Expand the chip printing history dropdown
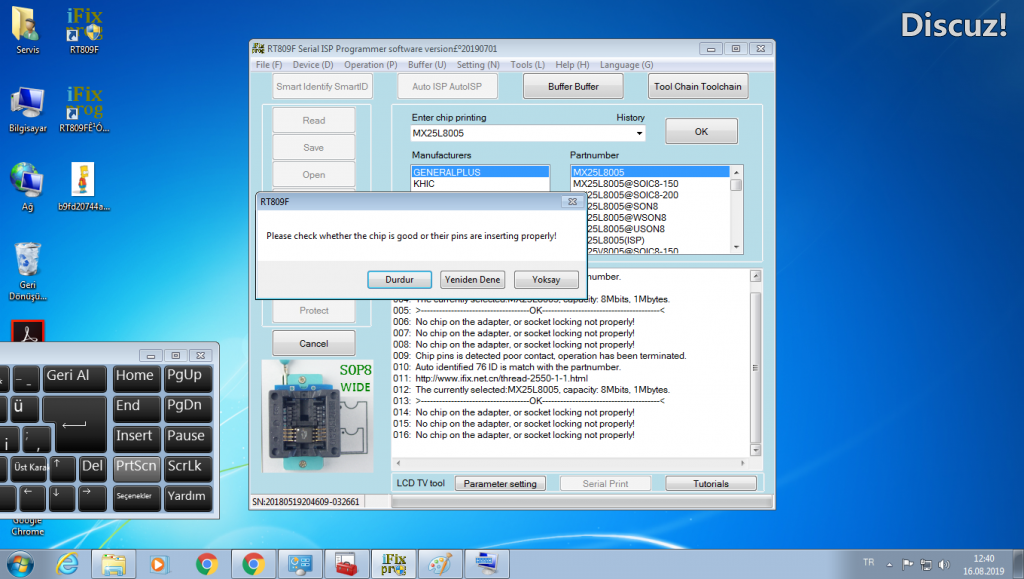1024x579 pixels. click(x=639, y=133)
